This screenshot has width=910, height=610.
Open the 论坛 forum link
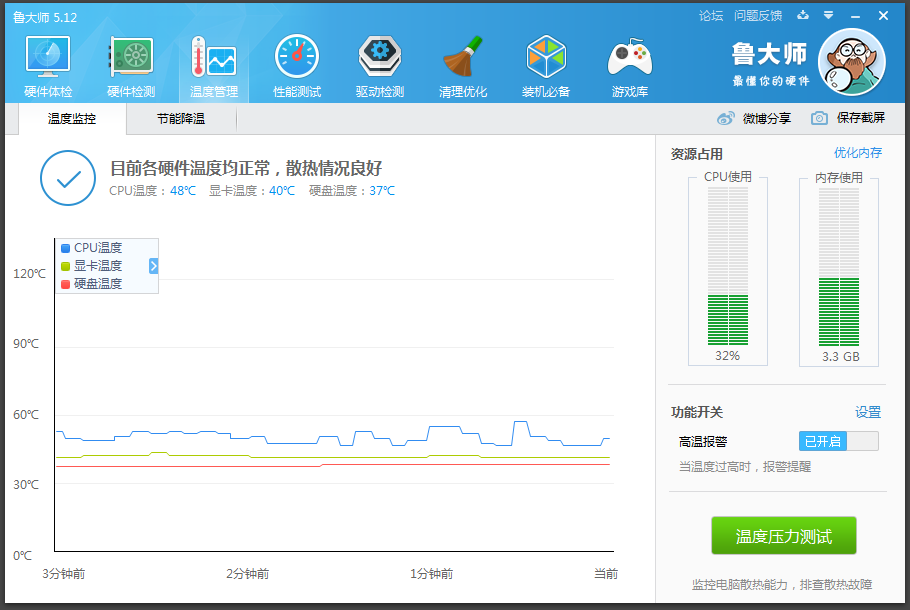pos(711,16)
